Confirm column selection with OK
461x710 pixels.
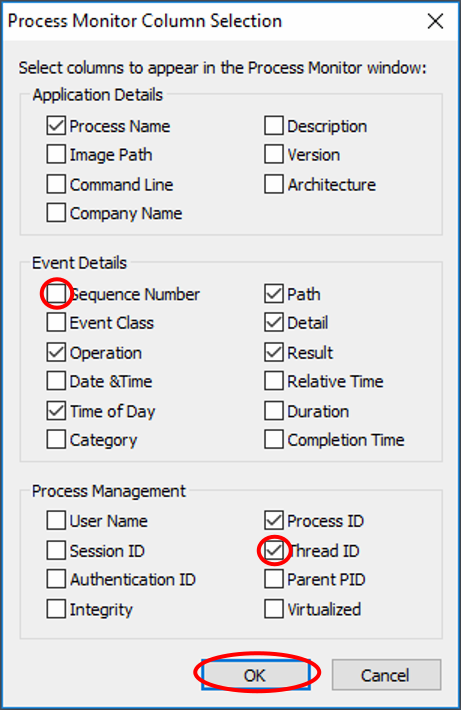256,675
